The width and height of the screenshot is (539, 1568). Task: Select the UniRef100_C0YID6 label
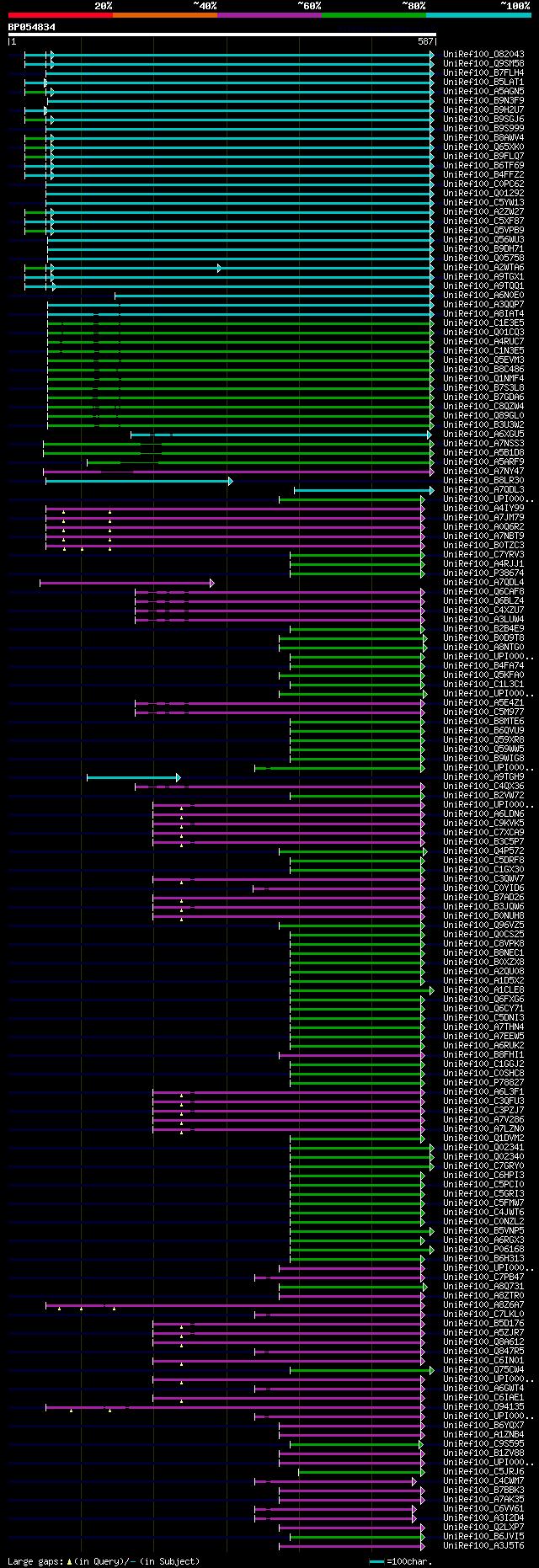(483, 888)
